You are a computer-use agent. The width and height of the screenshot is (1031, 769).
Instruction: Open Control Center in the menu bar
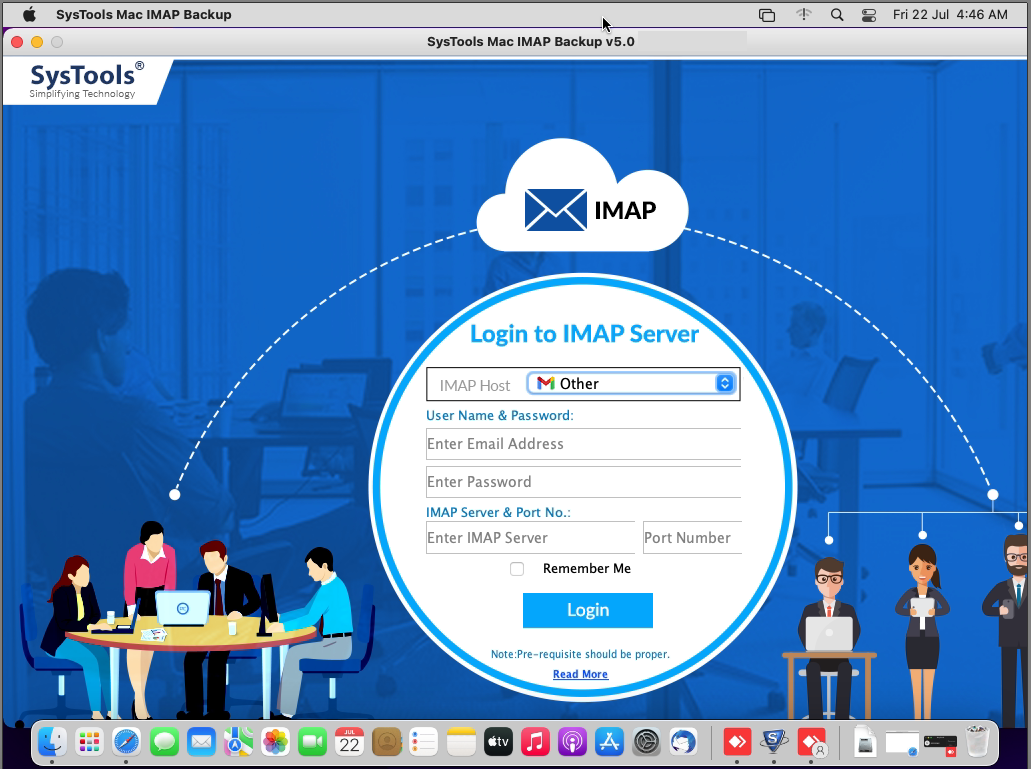pyautogui.click(x=869, y=14)
